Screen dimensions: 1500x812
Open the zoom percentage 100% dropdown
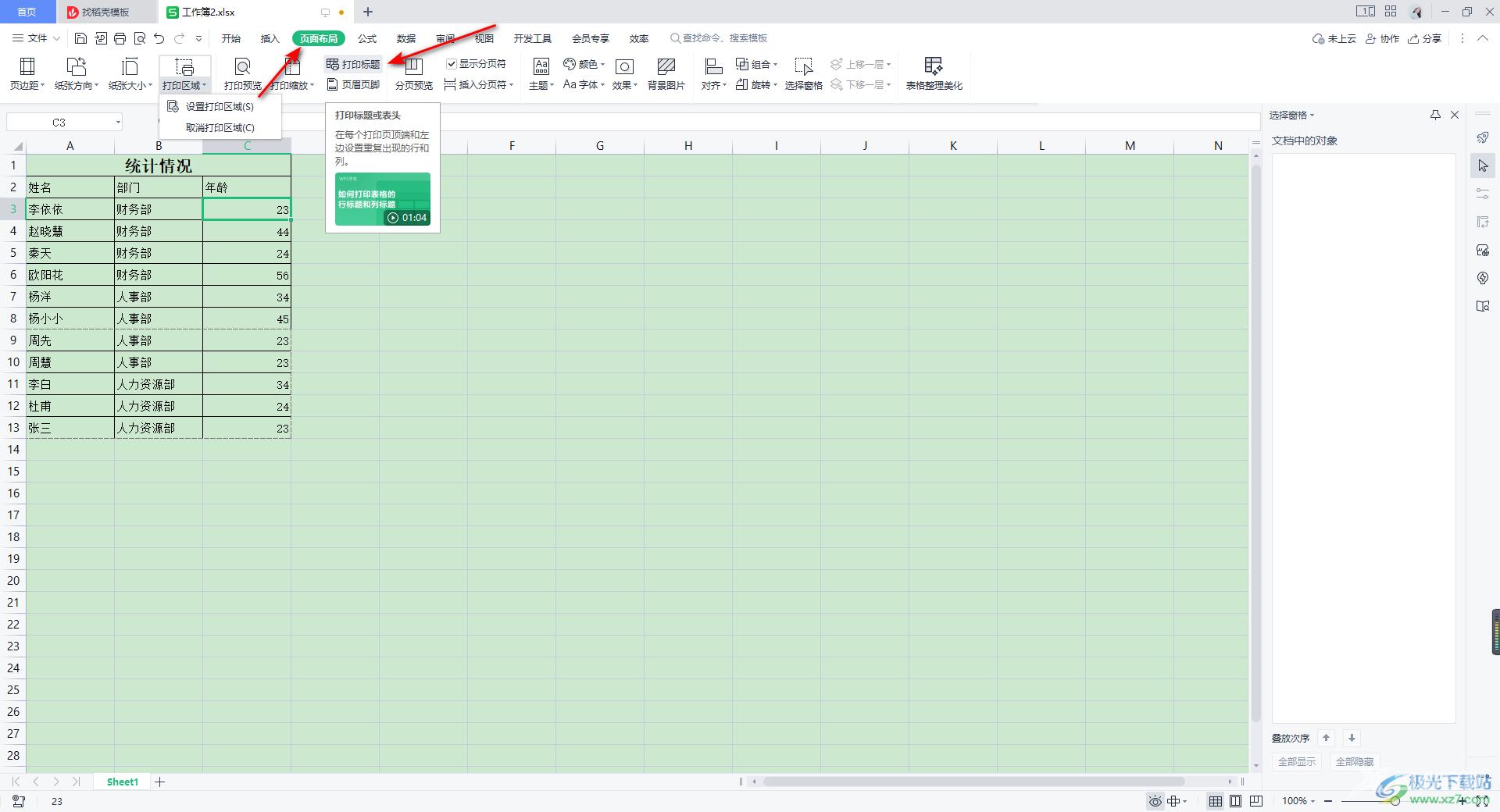pyautogui.click(x=1298, y=801)
